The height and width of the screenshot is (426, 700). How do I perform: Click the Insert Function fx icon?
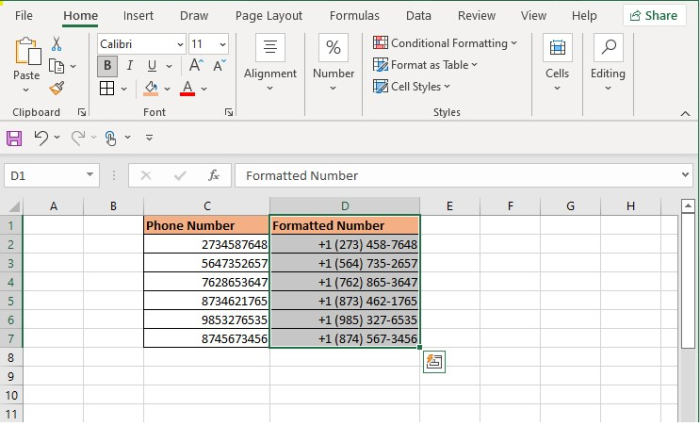click(x=213, y=175)
